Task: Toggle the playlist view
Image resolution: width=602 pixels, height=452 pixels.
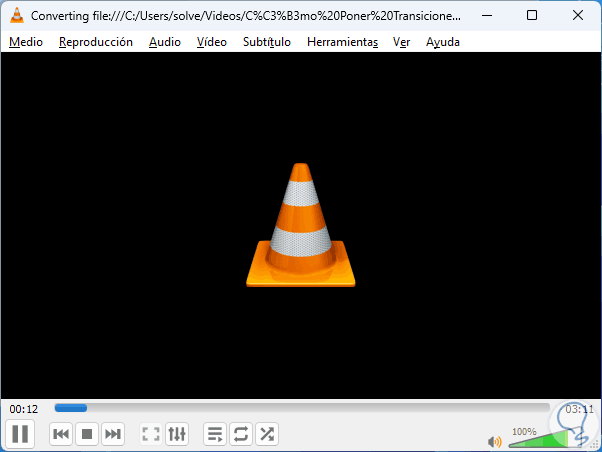Action: 215,434
